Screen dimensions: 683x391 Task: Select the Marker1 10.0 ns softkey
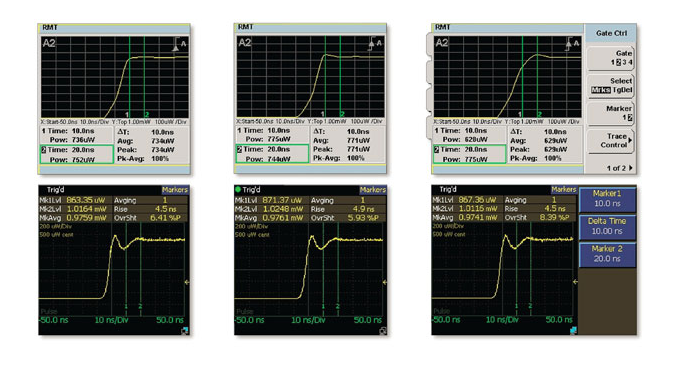607,199
